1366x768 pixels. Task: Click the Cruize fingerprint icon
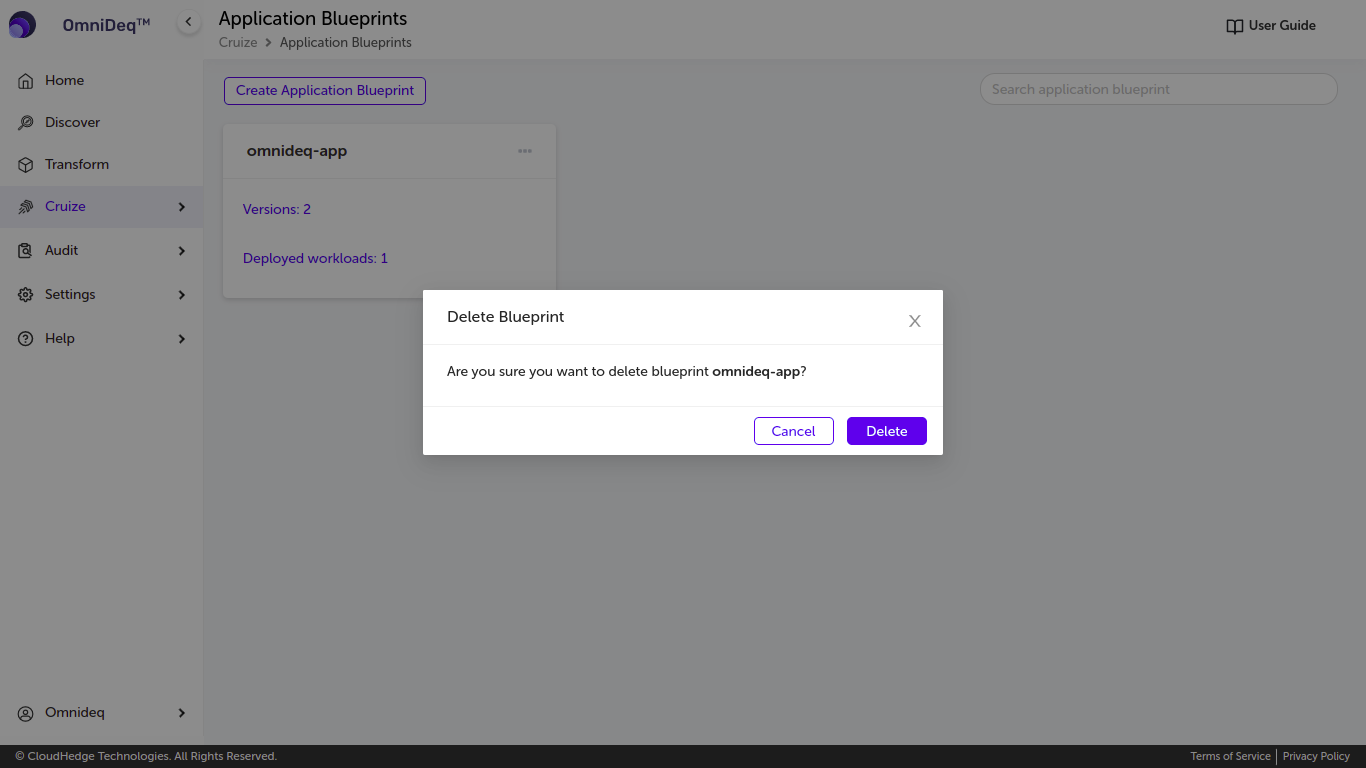(26, 207)
